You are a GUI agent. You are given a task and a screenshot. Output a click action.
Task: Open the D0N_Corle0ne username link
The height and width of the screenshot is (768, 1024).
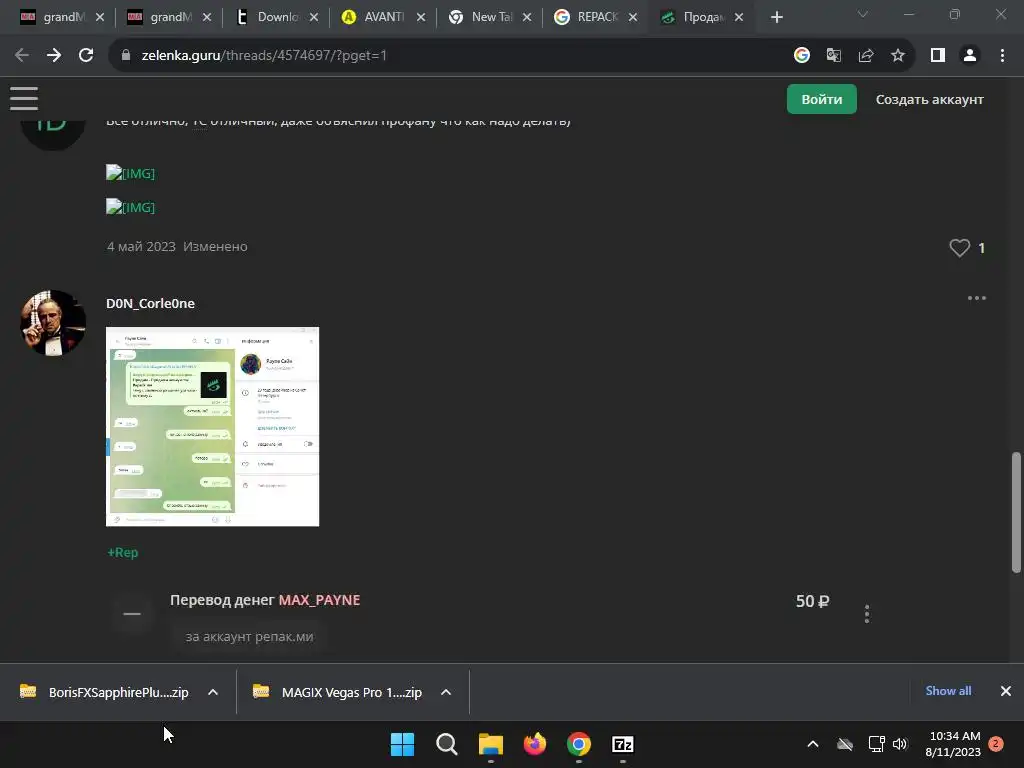click(150, 304)
